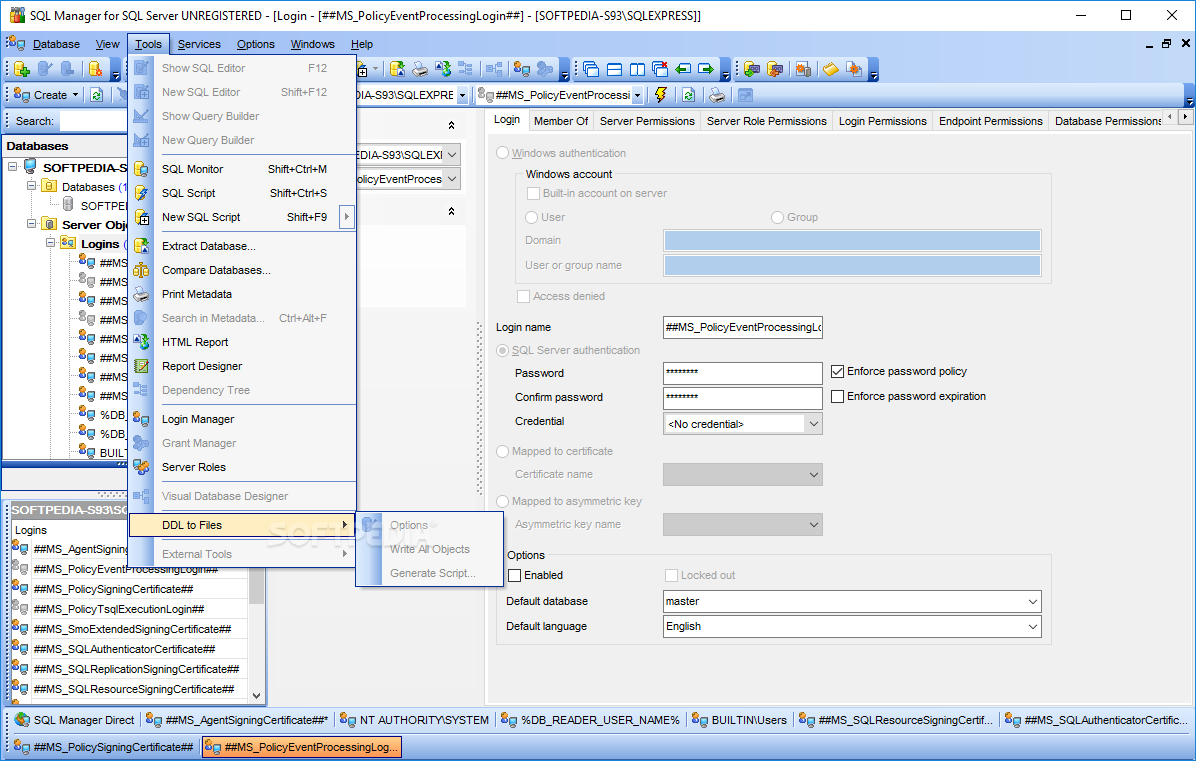Image resolution: width=1196 pixels, height=761 pixels.
Task: Go to previous window with green left arrow
Action: pyautogui.click(x=683, y=69)
